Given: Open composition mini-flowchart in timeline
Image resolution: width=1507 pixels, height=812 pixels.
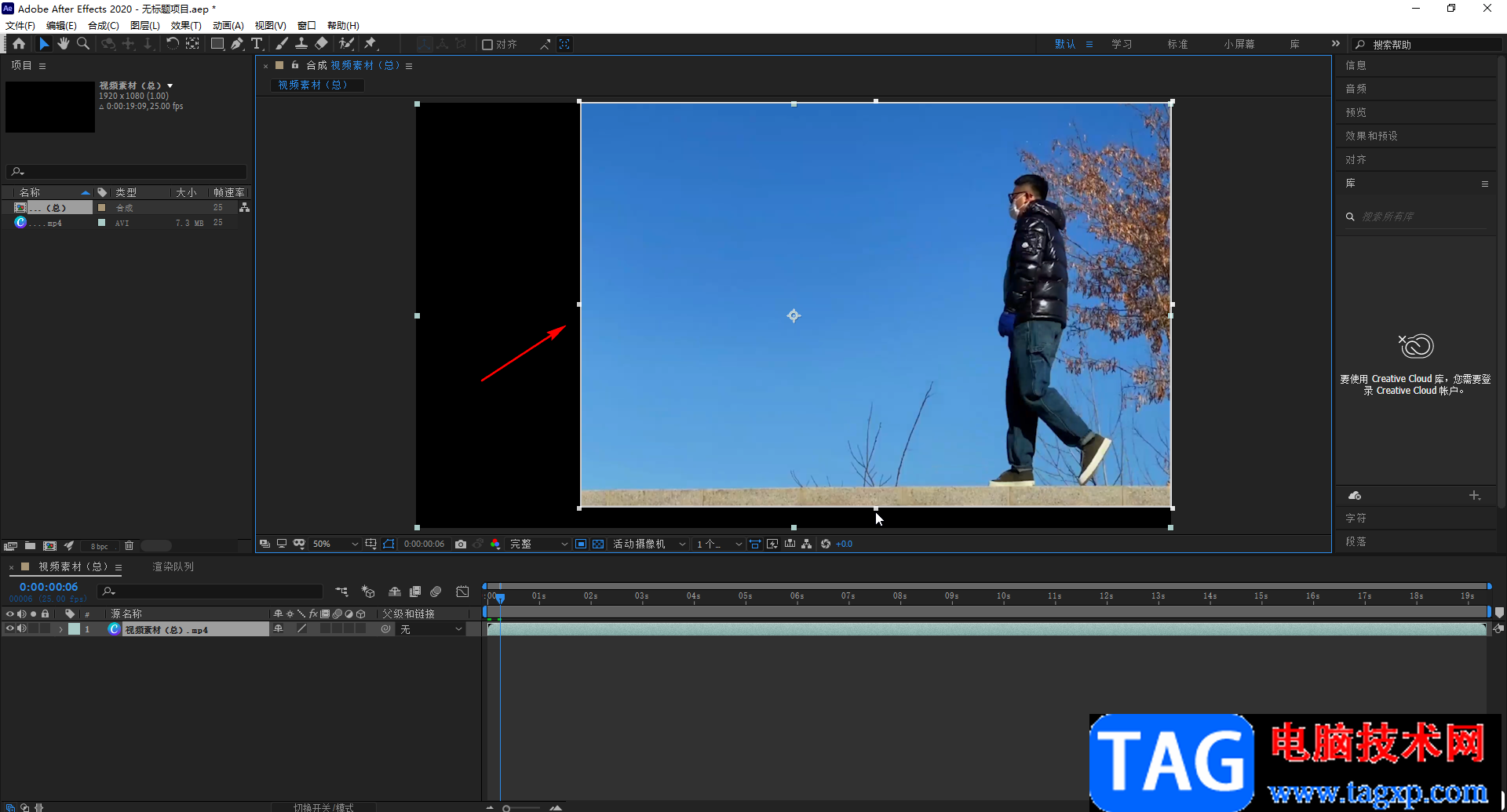Looking at the screenshot, I should pyautogui.click(x=342, y=592).
